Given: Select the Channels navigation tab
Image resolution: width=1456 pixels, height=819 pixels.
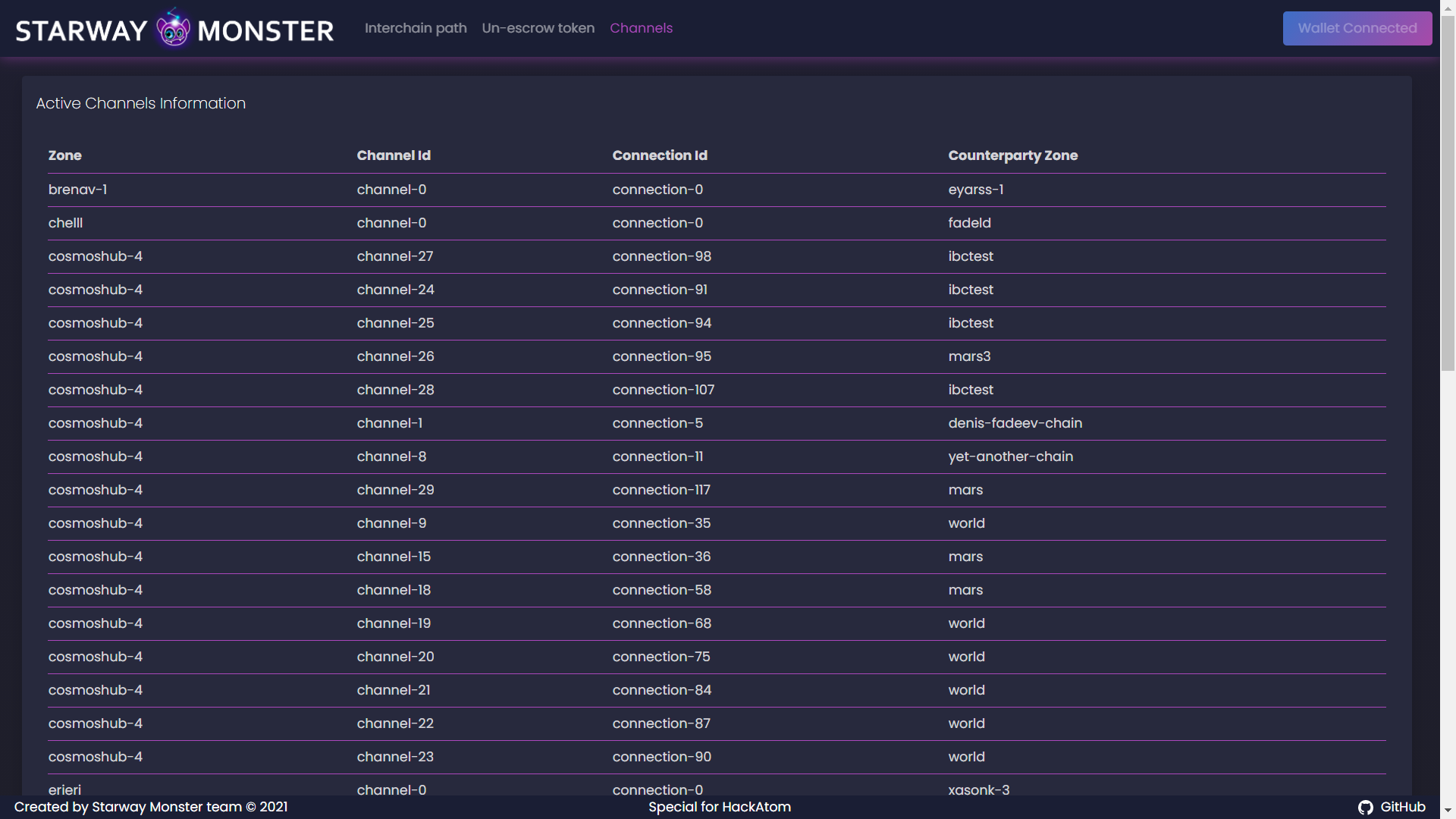Looking at the screenshot, I should coord(641,28).
